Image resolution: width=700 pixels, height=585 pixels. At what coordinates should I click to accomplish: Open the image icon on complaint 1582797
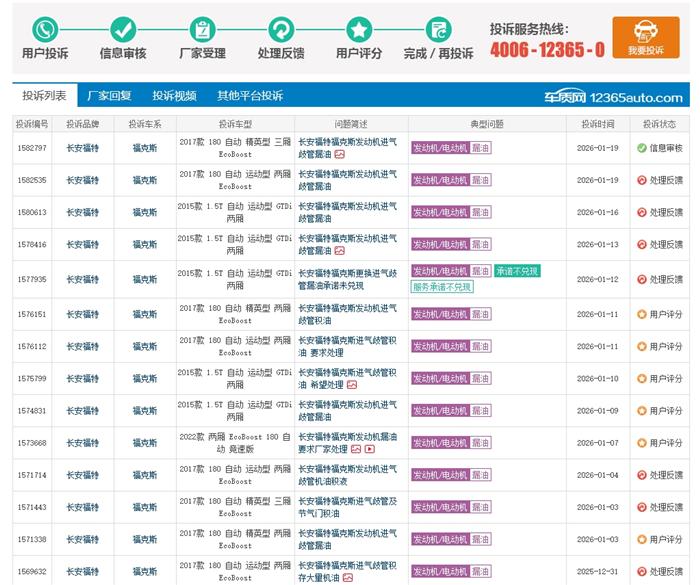coord(340,155)
